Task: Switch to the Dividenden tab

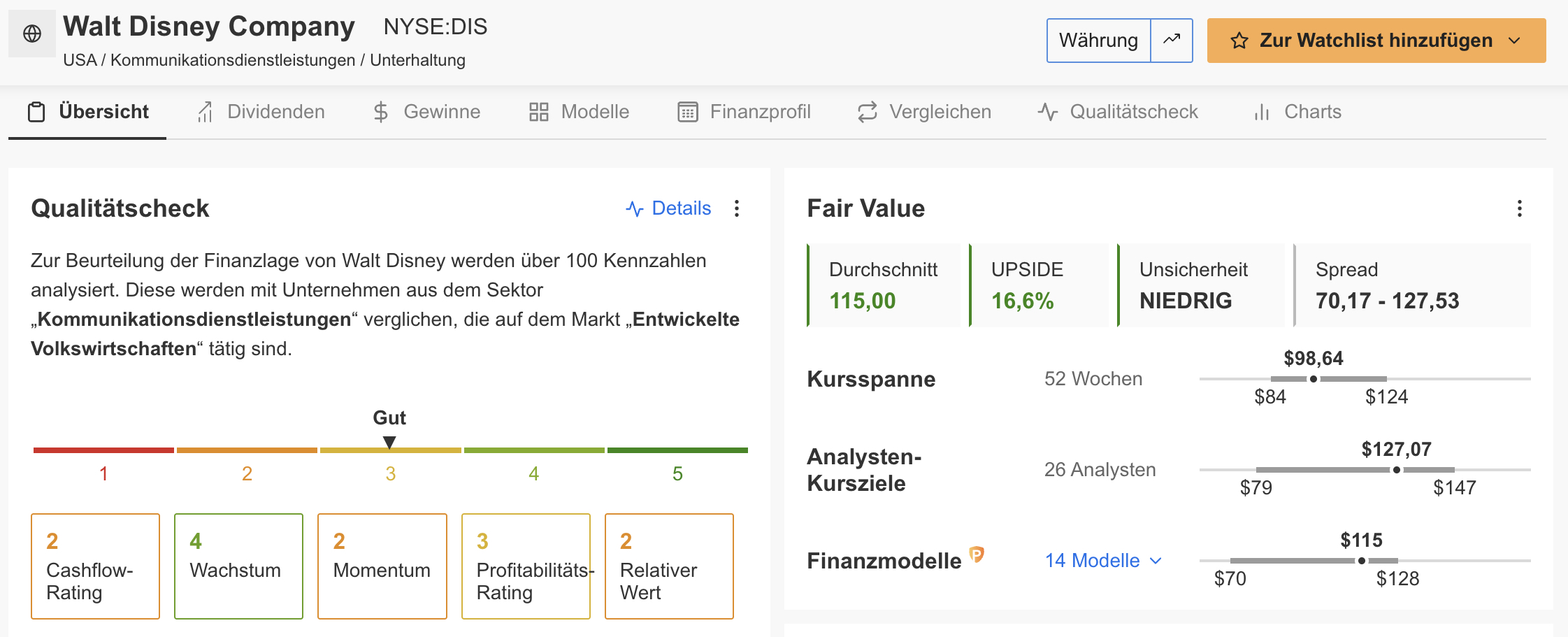Action: pos(261,112)
